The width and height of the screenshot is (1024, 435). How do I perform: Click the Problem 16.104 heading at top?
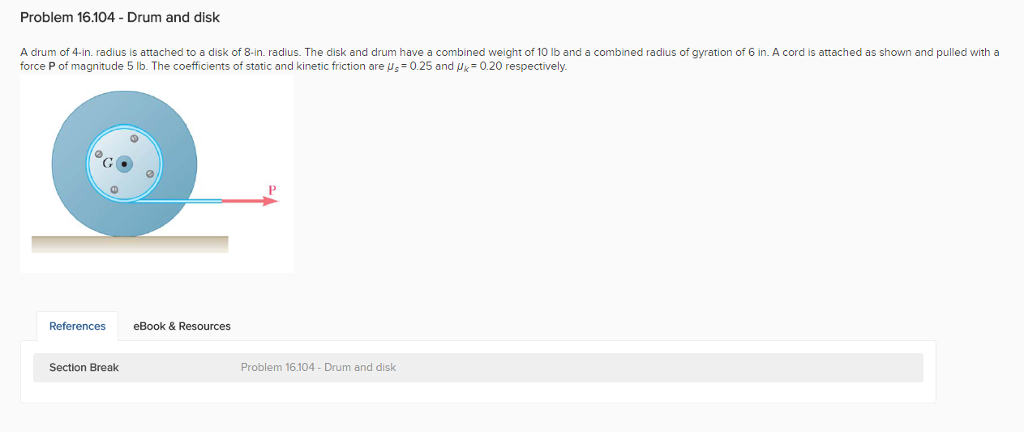[120, 18]
